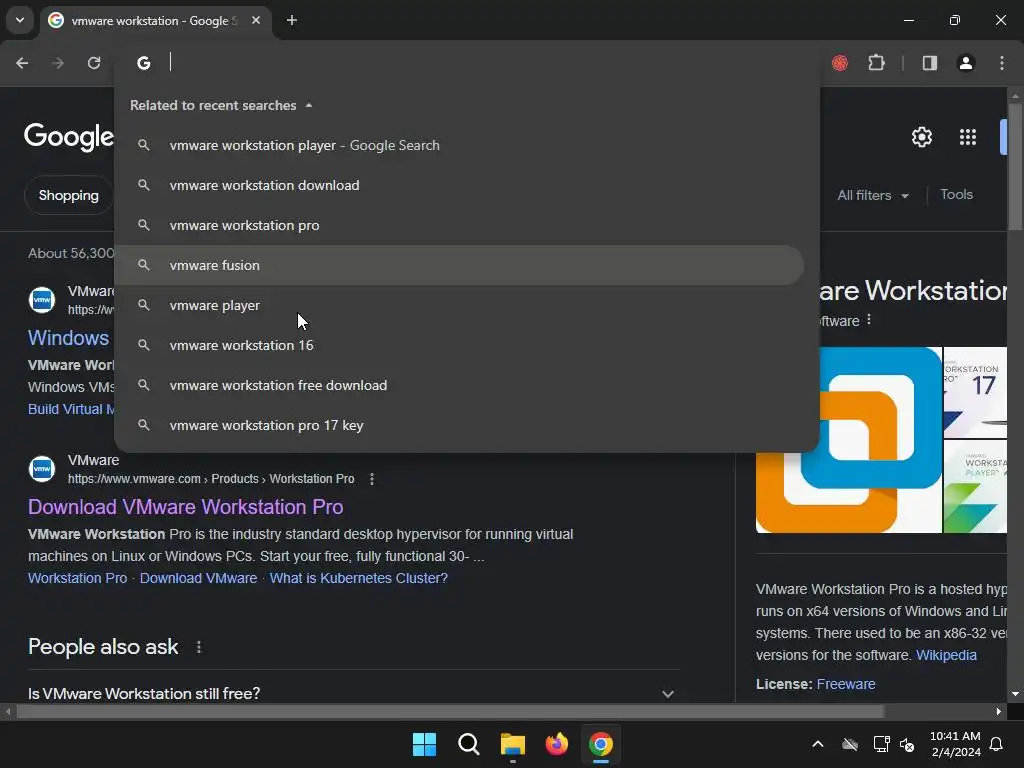Click the Freeware license link

846,684
